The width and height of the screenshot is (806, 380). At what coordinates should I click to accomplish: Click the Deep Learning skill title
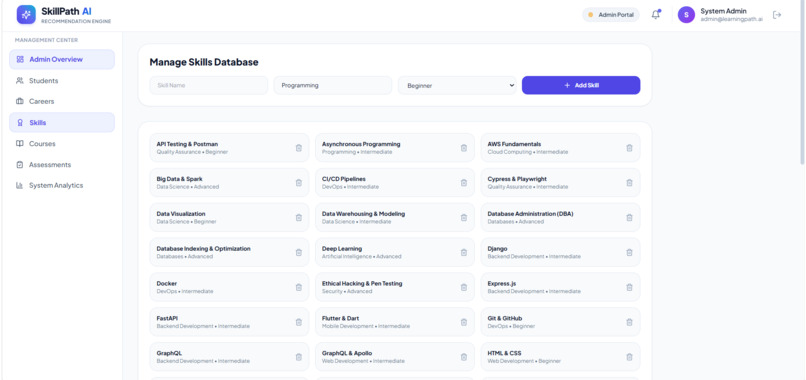click(342, 248)
